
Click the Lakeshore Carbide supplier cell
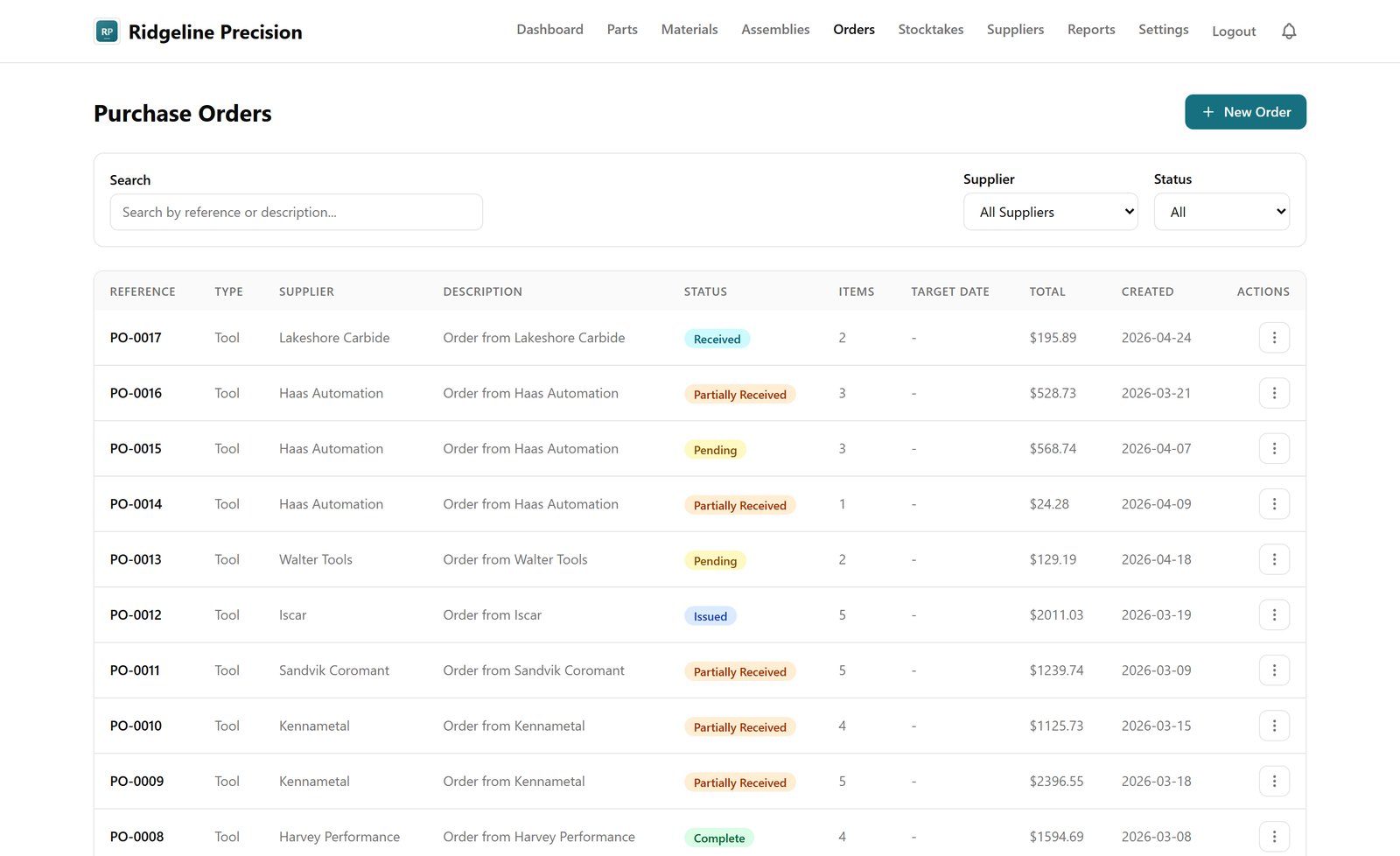334,338
